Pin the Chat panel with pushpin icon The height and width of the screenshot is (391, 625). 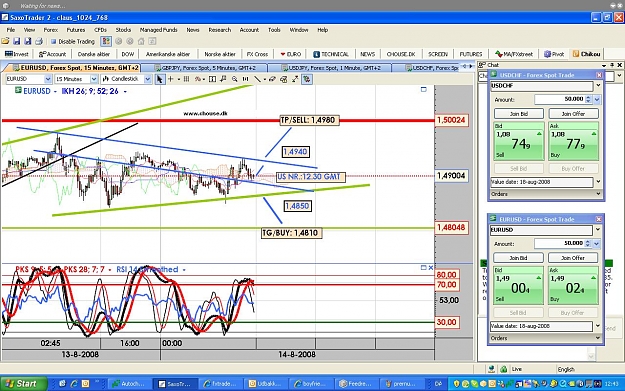click(612, 65)
